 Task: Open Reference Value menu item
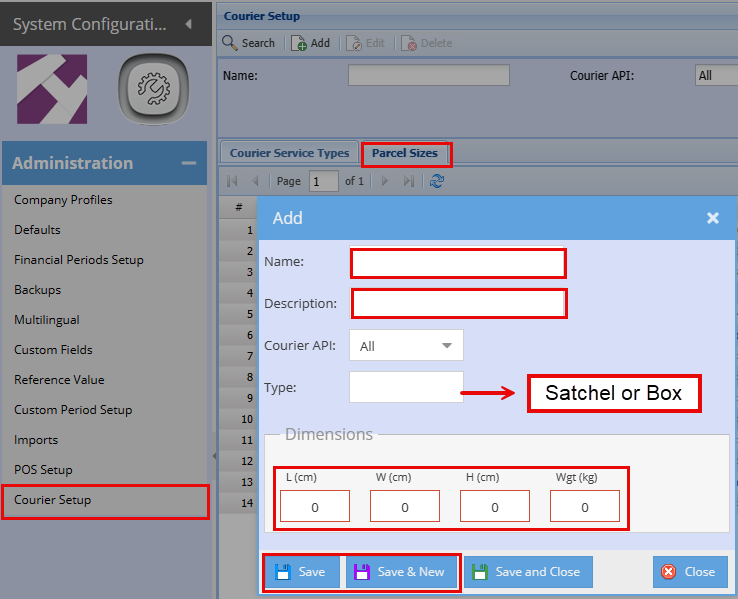59,380
